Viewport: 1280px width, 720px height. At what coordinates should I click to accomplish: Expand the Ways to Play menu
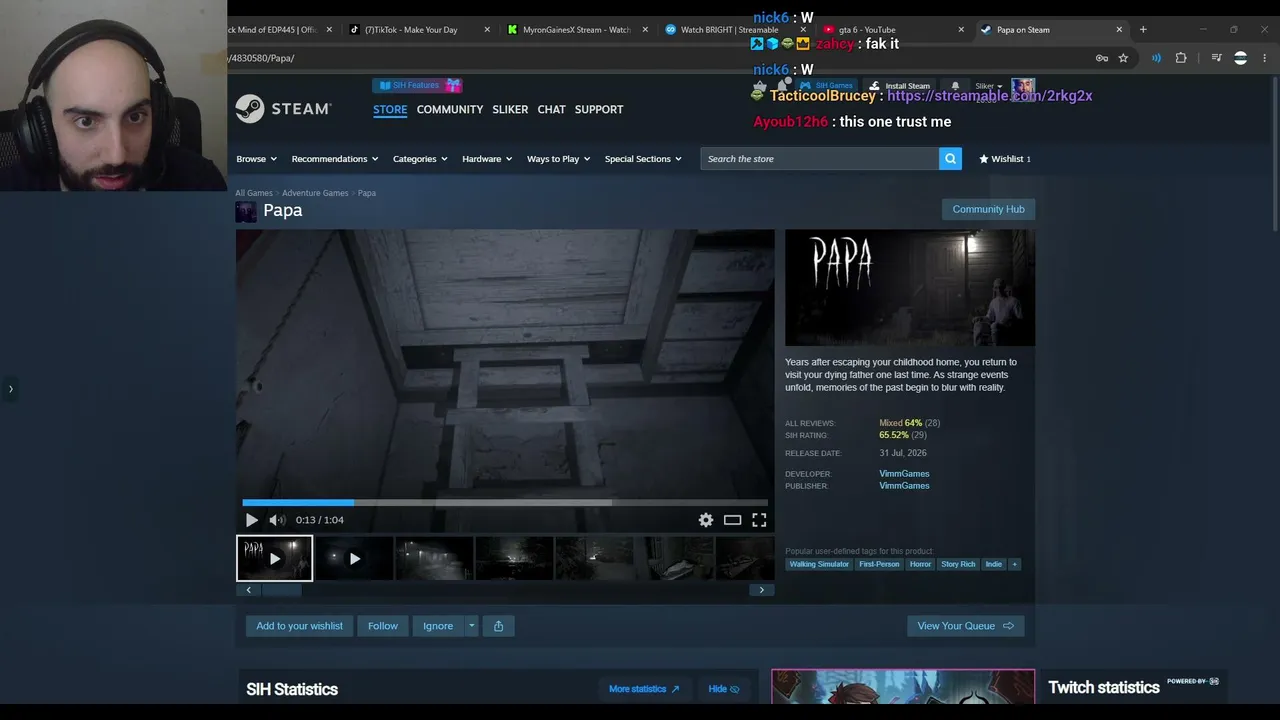559,159
